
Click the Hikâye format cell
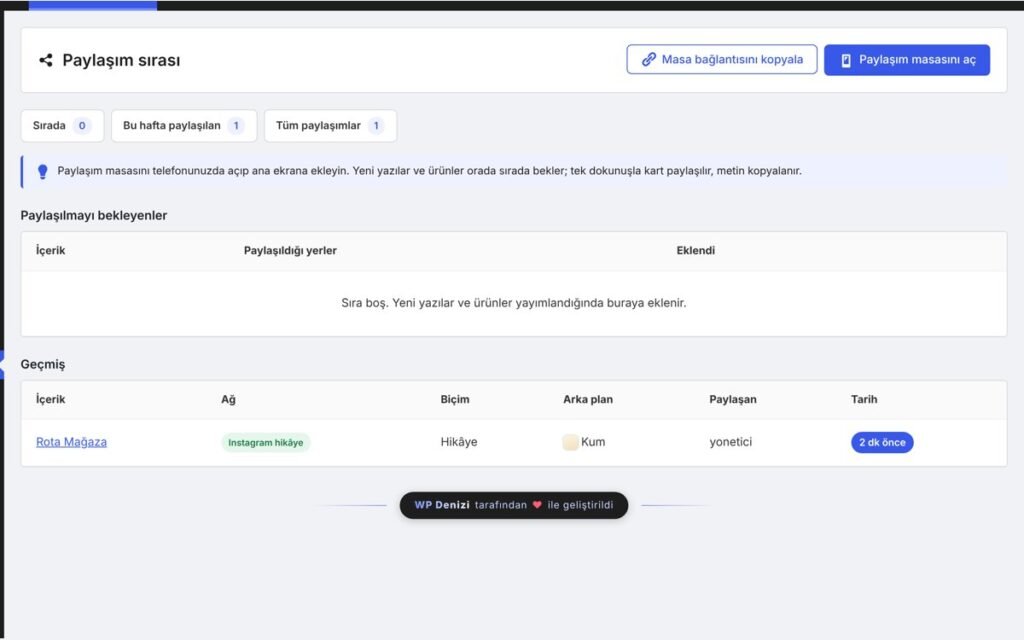pyautogui.click(x=458, y=442)
